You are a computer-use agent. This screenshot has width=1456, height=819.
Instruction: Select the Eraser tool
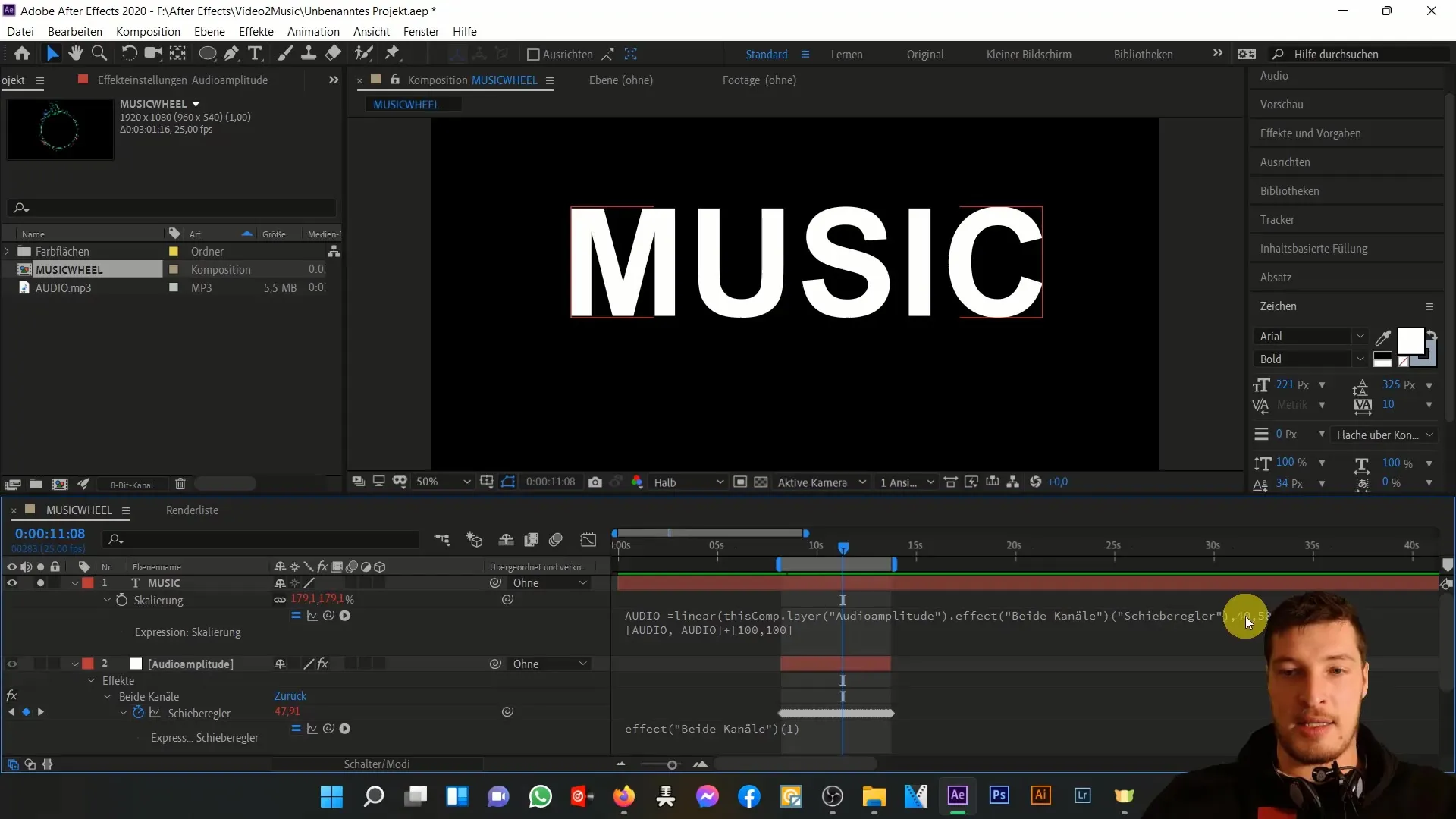(333, 53)
